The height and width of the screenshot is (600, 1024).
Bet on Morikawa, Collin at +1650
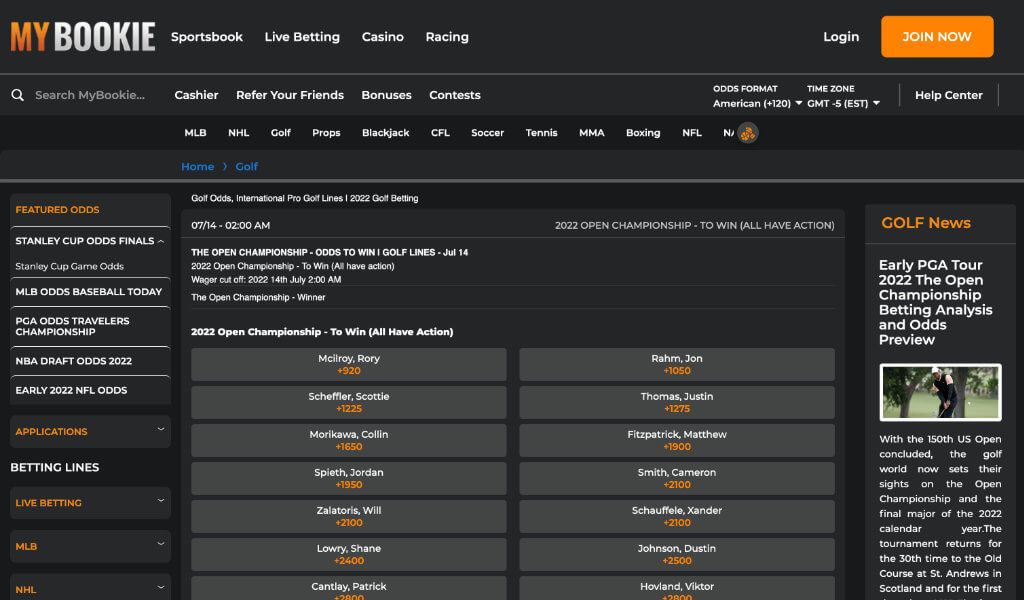coord(349,440)
